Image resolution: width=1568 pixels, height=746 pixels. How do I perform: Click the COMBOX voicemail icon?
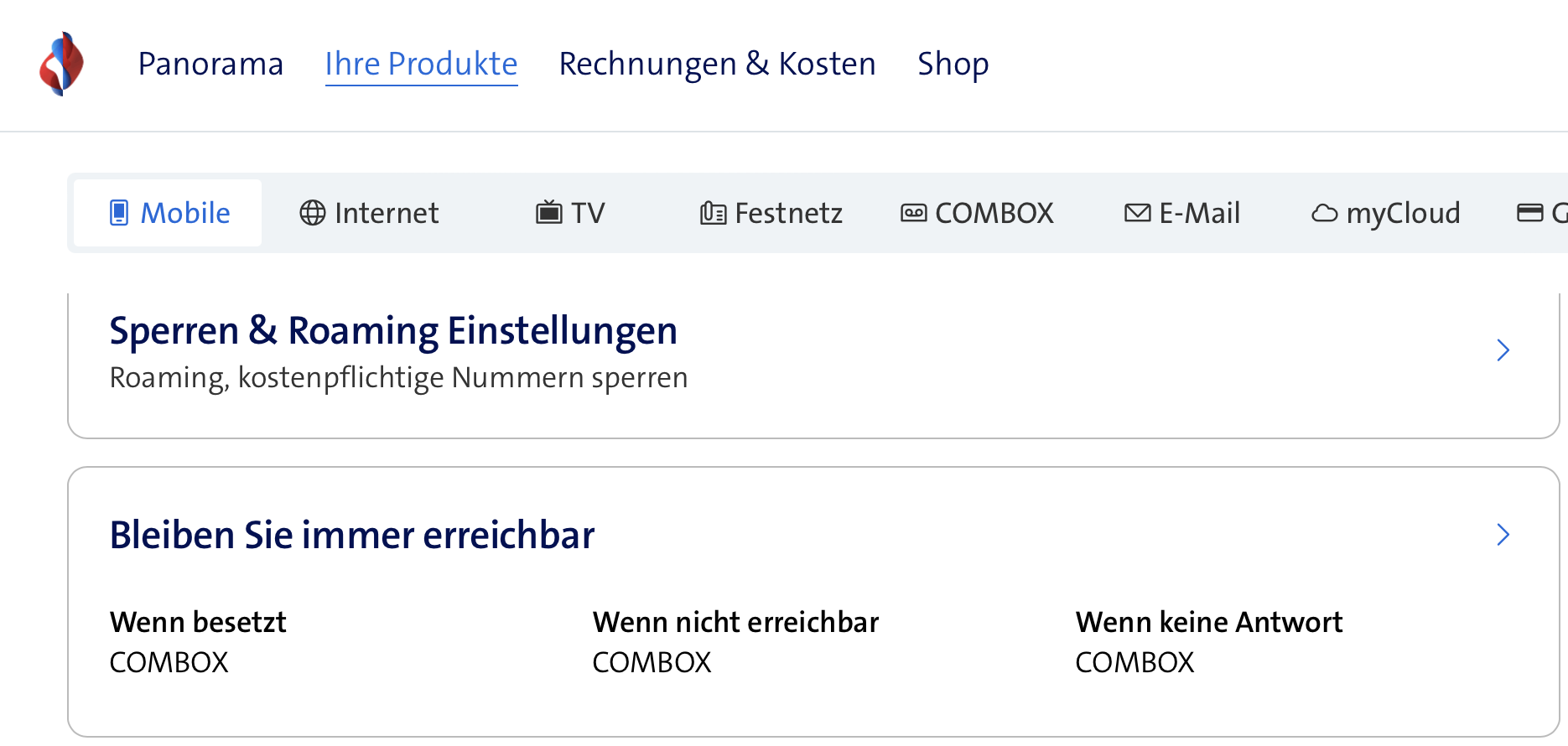914,213
